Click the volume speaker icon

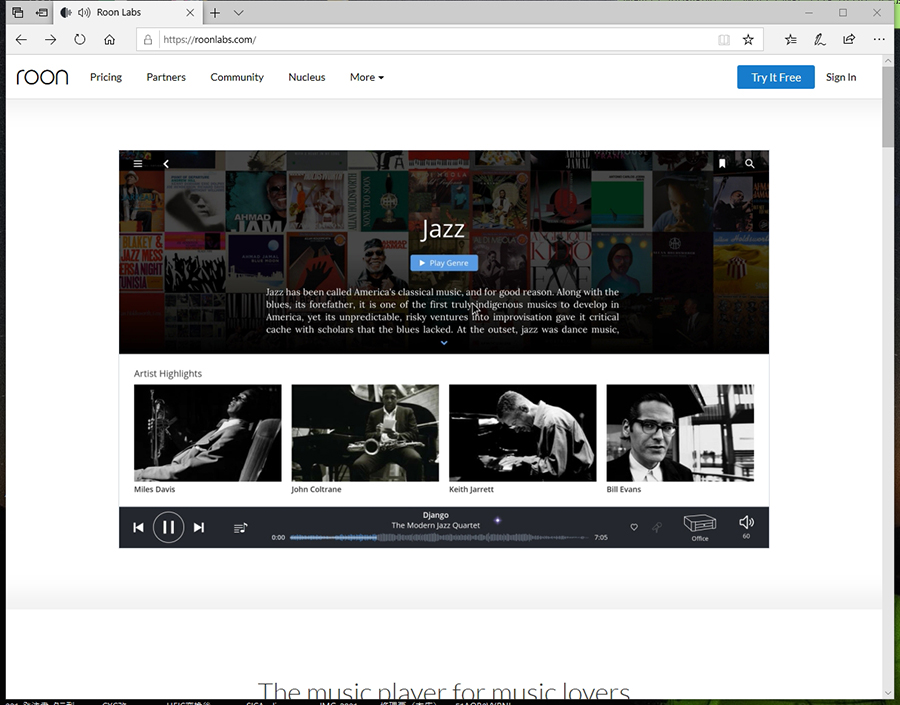point(746,522)
